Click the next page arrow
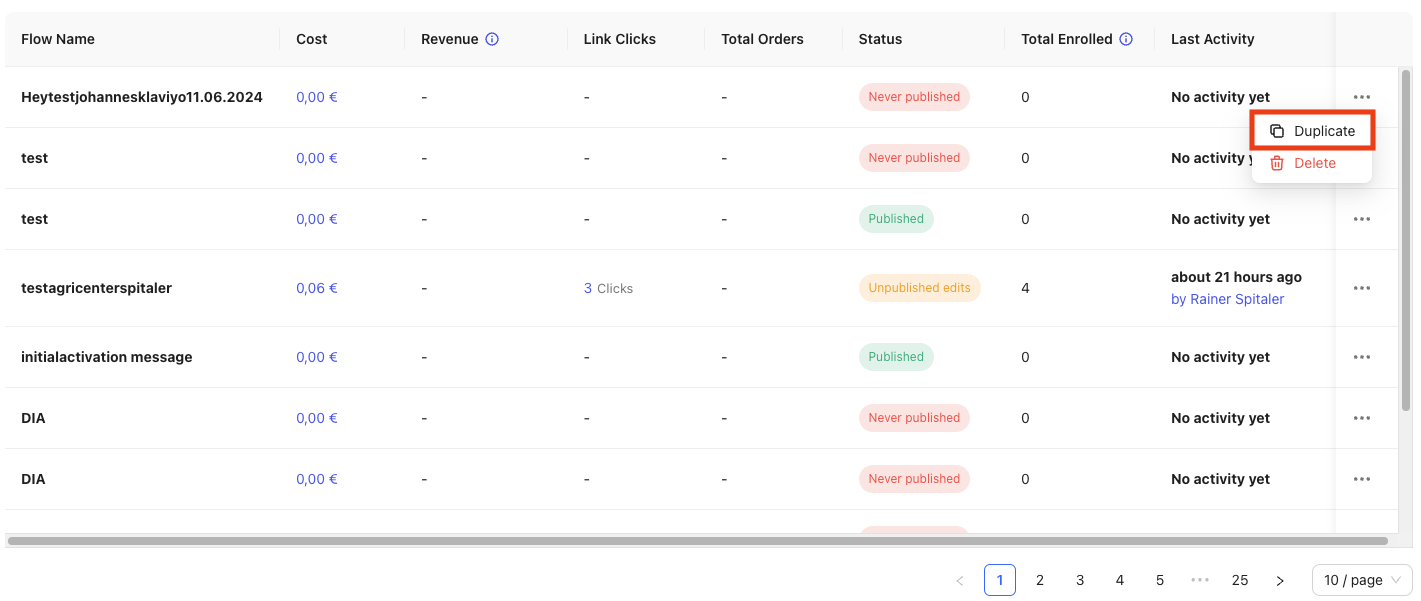 pos(1280,580)
